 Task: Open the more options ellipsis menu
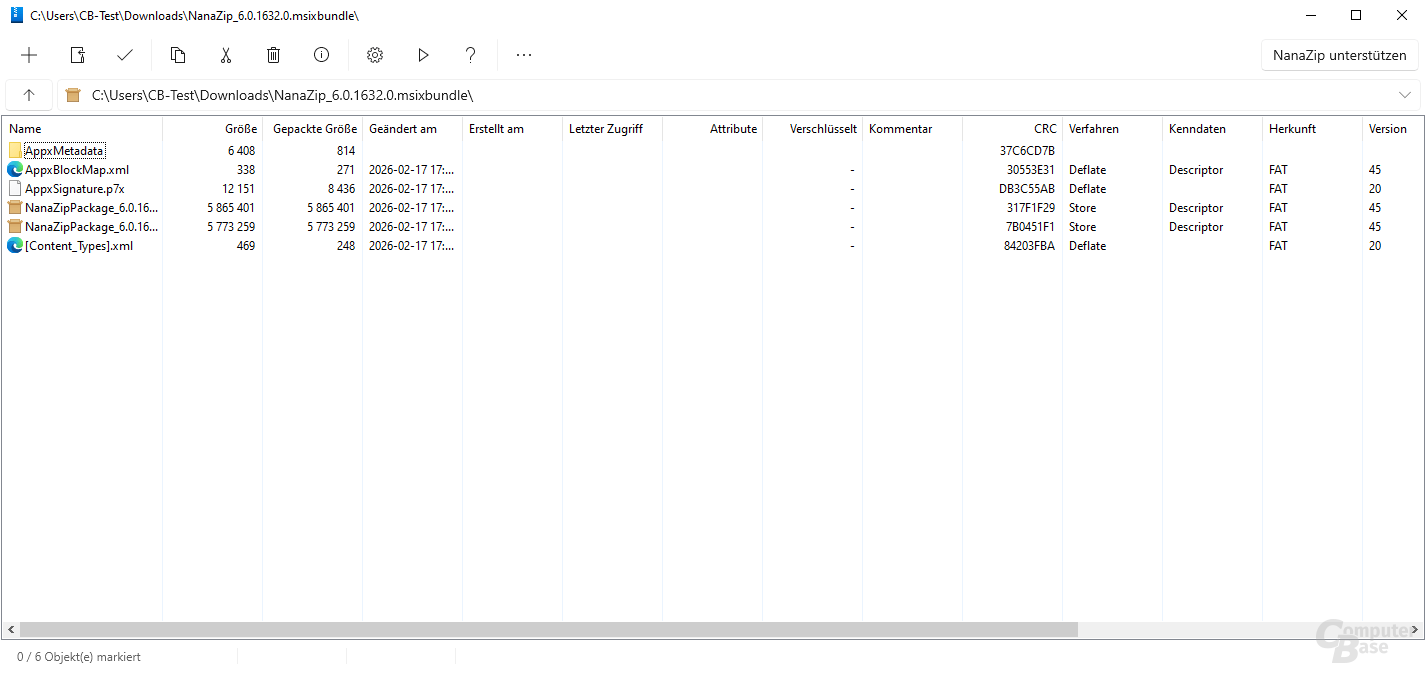524,55
